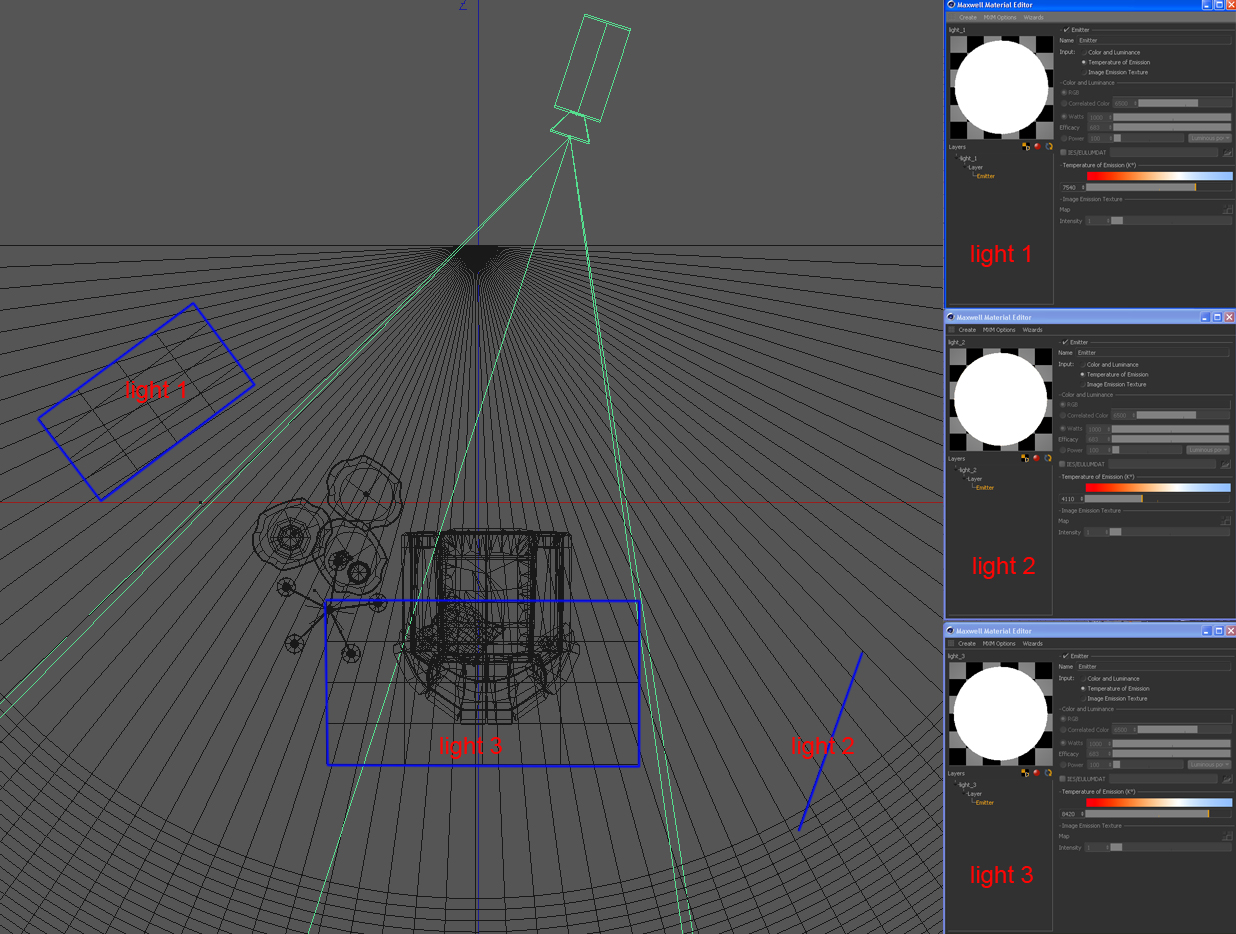Screen dimensions: 1236x934
Task: Click the refresh preview icon in light_3 editor
Action: (x=1048, y=772)
